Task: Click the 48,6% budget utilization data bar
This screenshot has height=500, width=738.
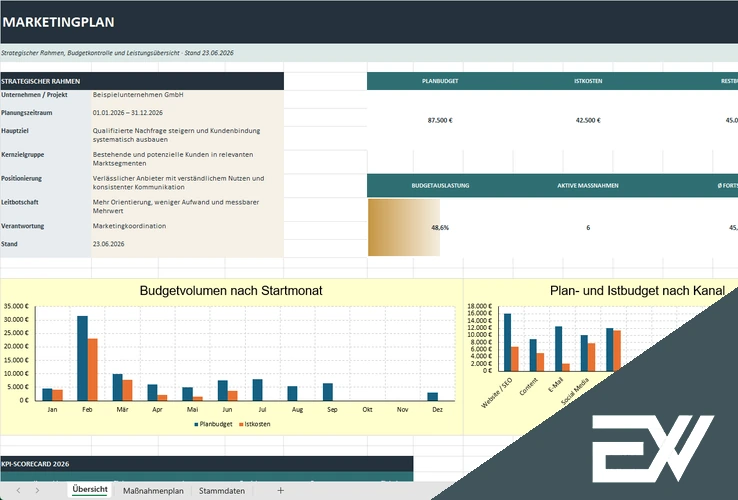Action: tap(404, 227)
